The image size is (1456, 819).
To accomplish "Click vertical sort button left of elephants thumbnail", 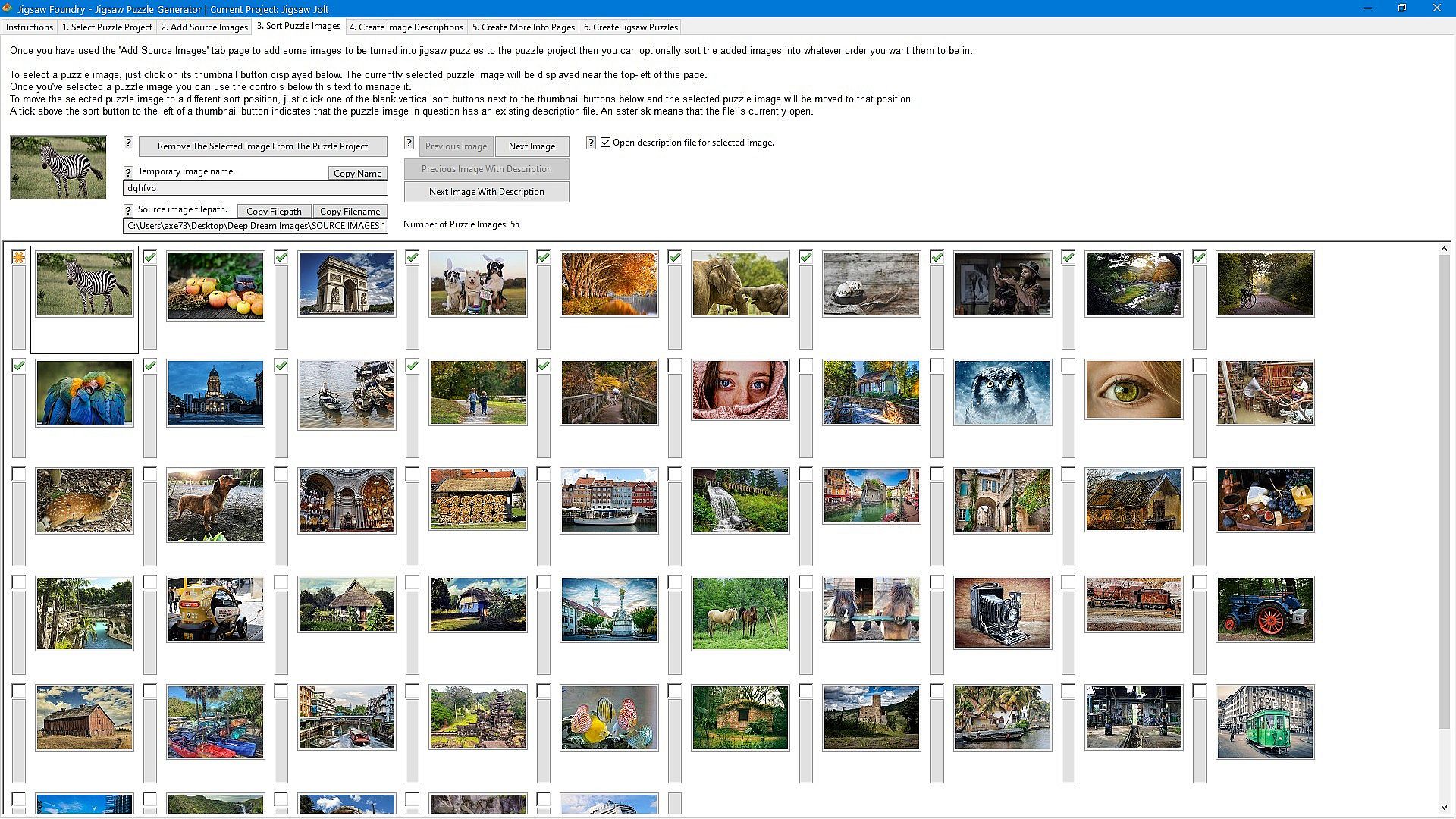I will 674,307.
